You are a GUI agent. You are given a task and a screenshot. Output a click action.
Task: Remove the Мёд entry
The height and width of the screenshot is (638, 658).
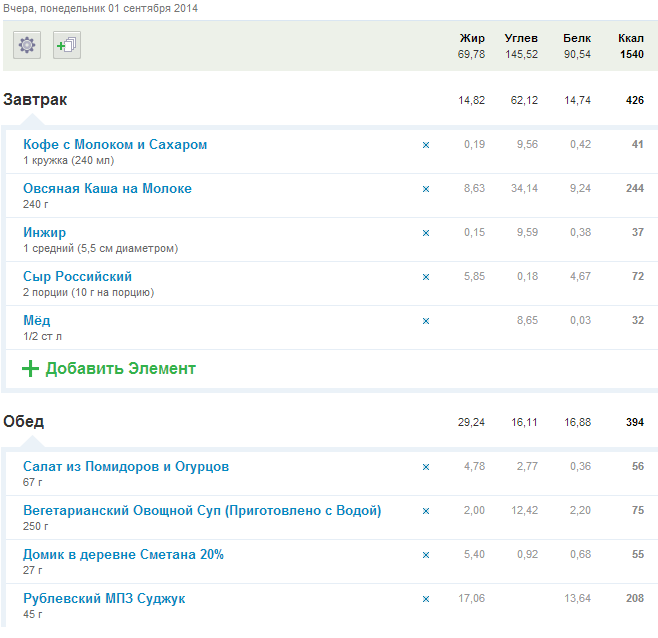pyautogui.click(x=425, y=321)
